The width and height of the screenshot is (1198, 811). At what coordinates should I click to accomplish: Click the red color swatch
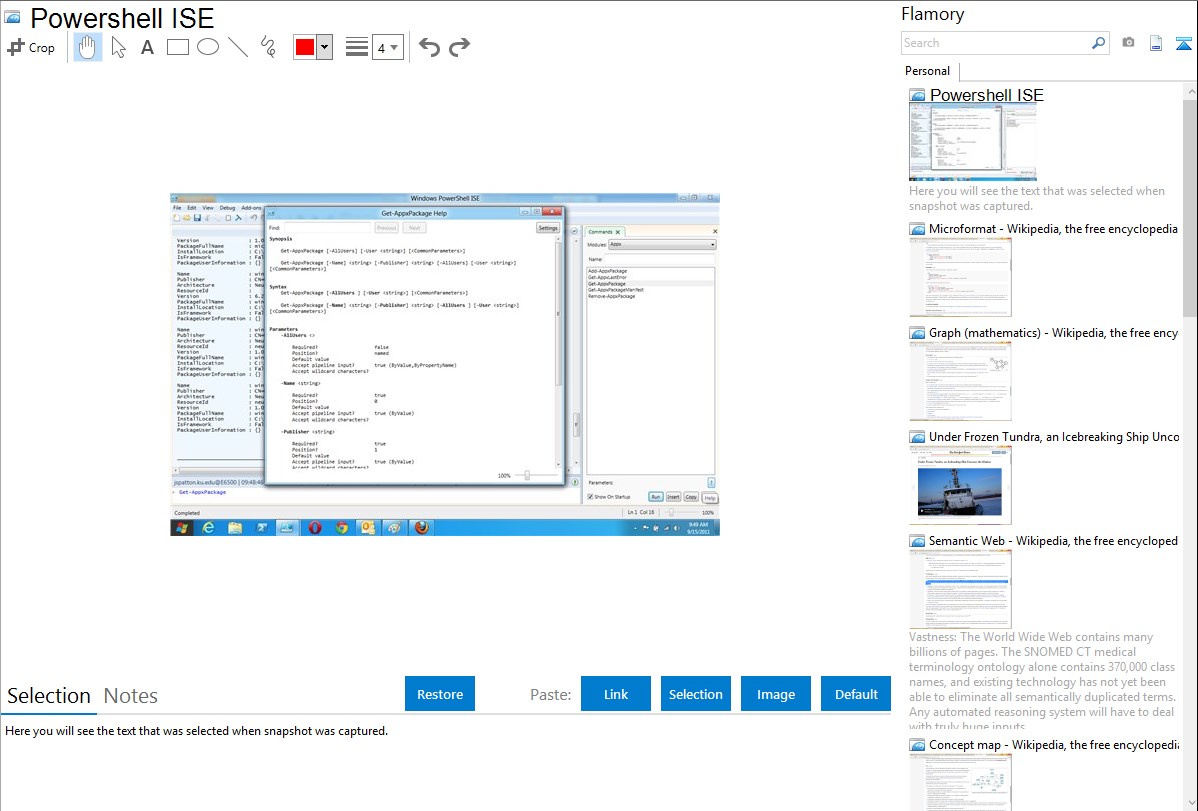click(x=305, y=47)
